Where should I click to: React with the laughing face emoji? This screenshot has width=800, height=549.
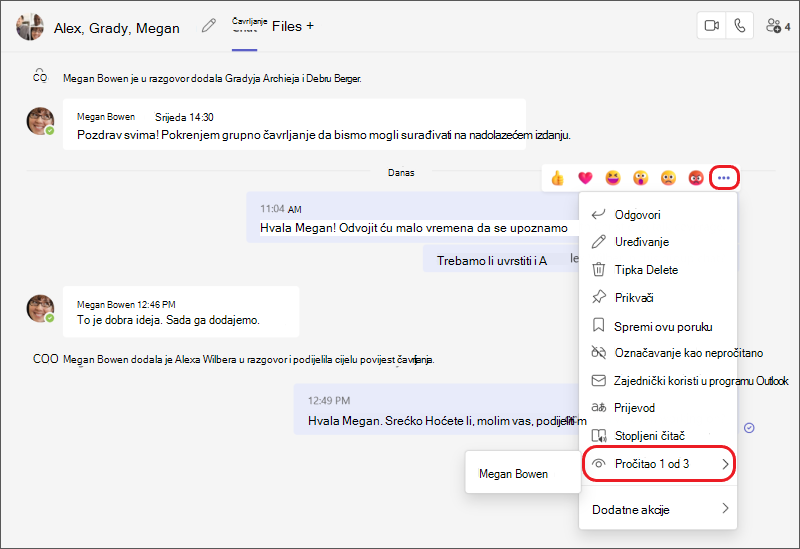pos(613,178)
